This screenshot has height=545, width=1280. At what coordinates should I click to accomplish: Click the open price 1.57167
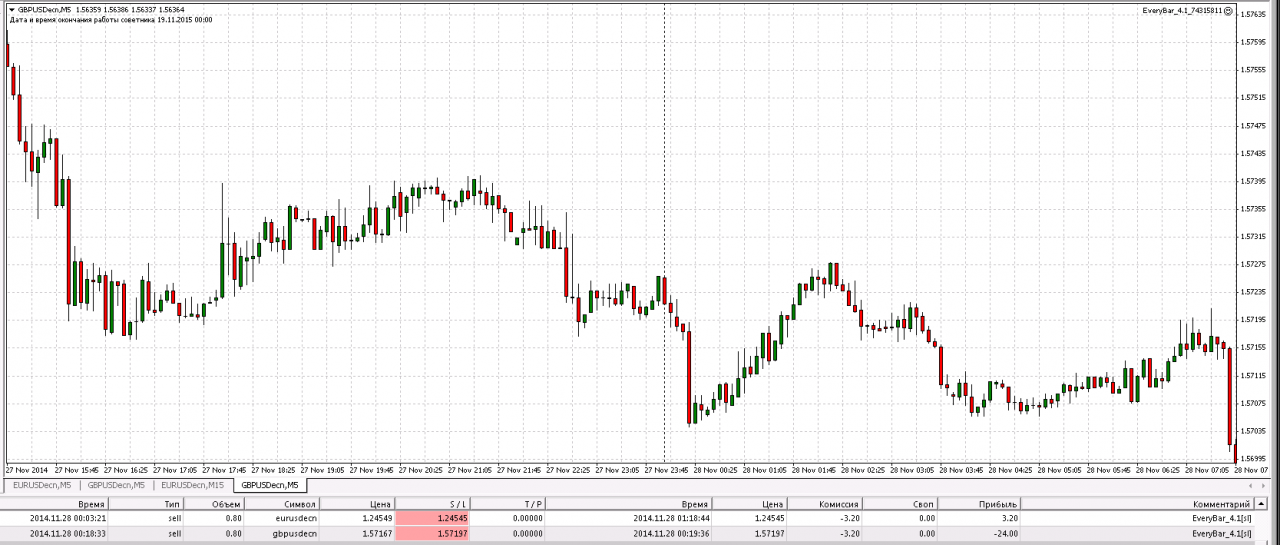376,533
